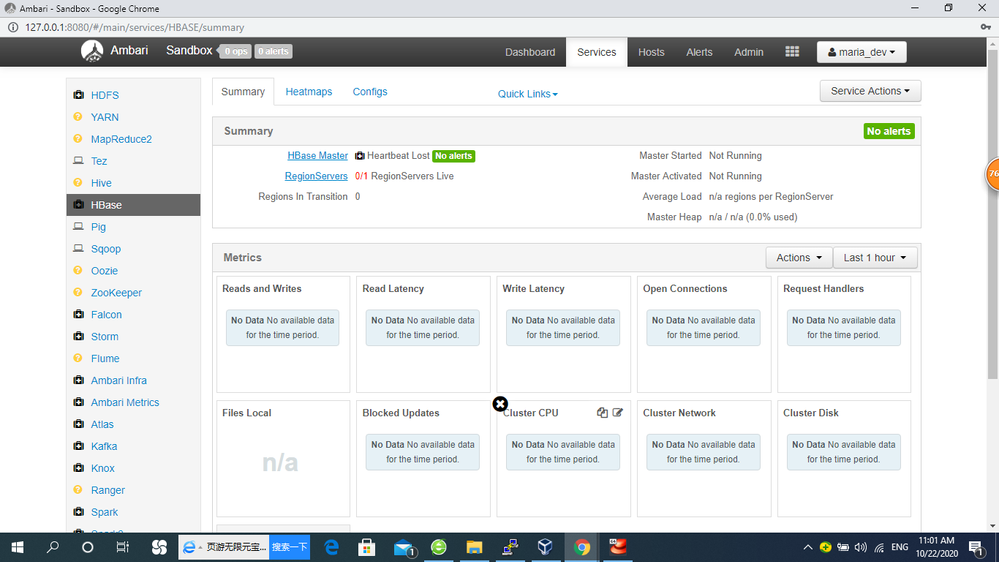The height and width of the screenshot is (562, 999).
Task: Click the Tez client laptop icon
Action: pos(78,161)
